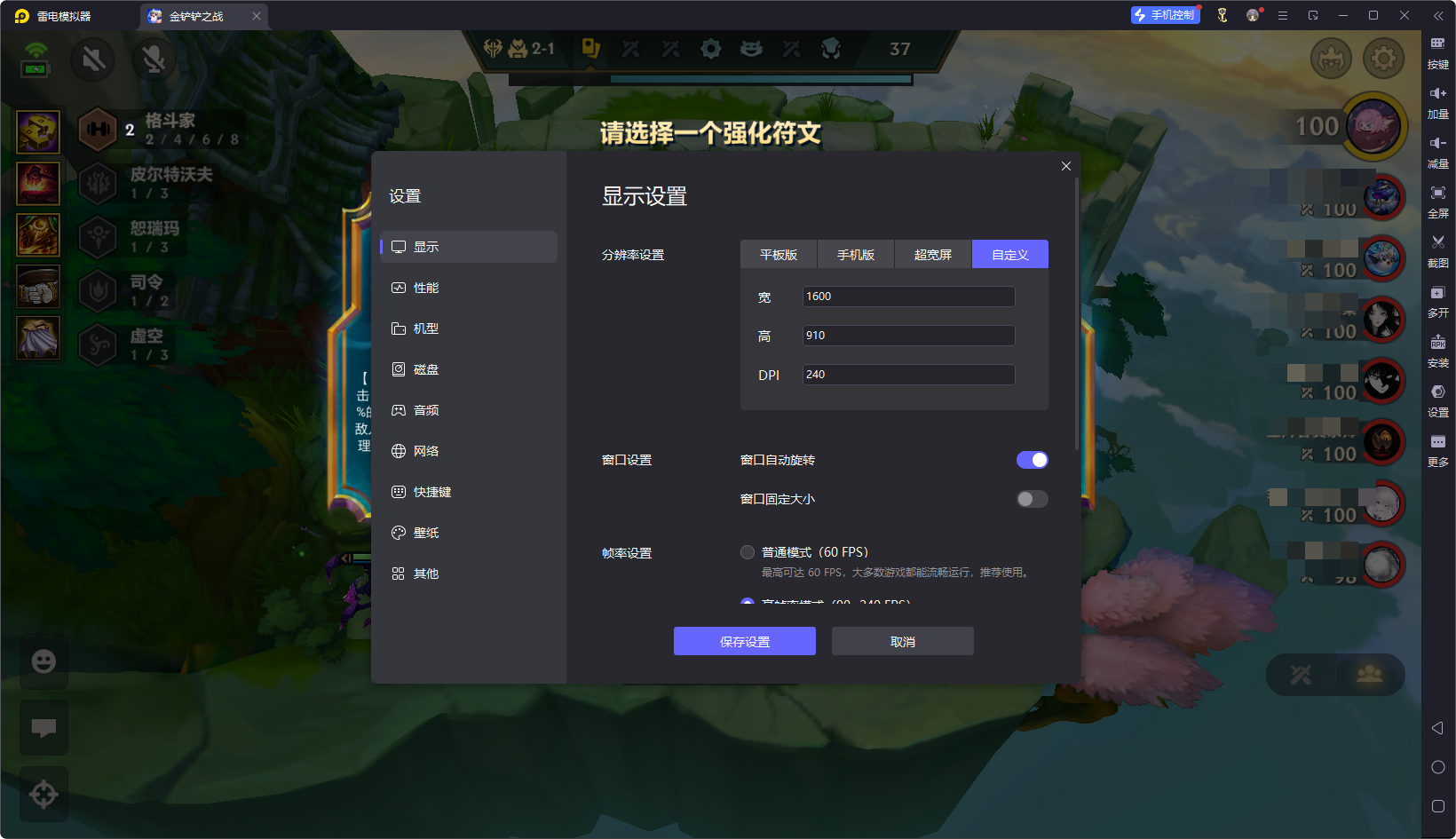Screen dimensions: 1456x839
Task: Click the 取消 button
Action: click(x=903, y=641)
